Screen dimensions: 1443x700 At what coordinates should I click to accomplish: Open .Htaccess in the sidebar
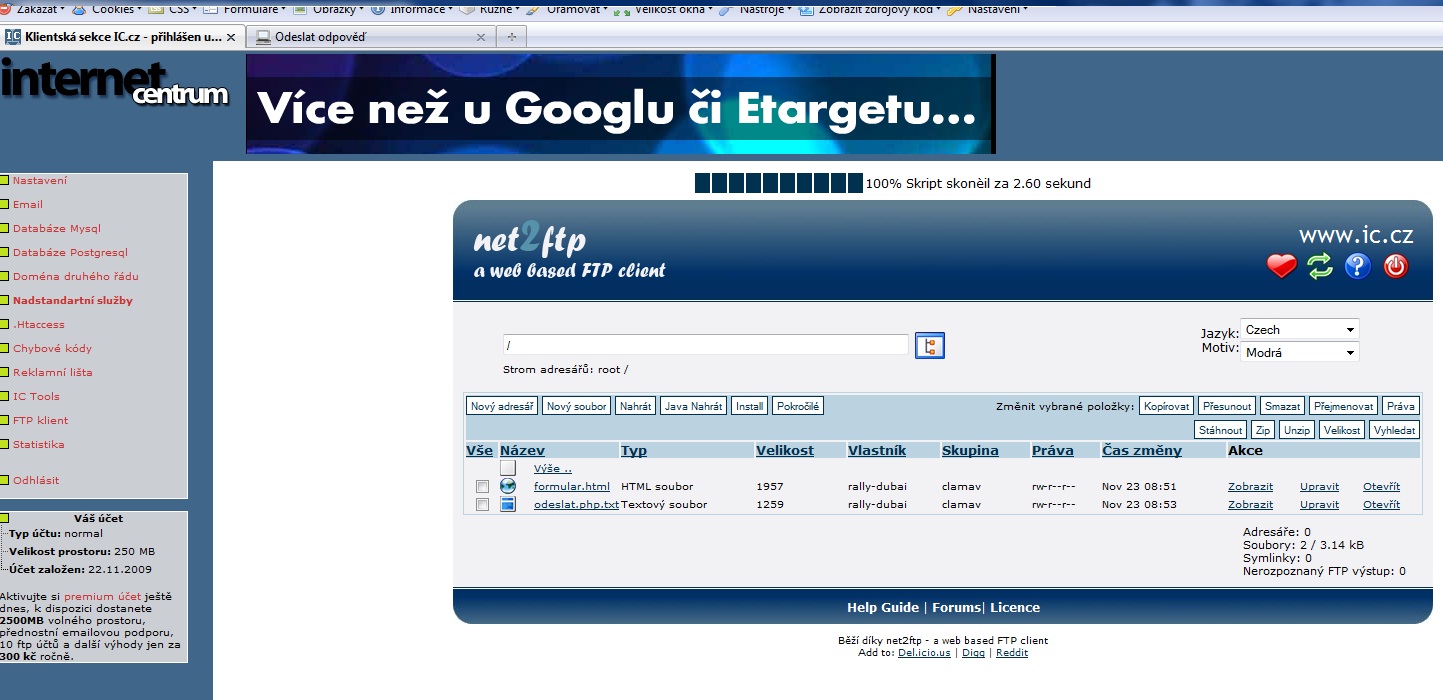39,324
